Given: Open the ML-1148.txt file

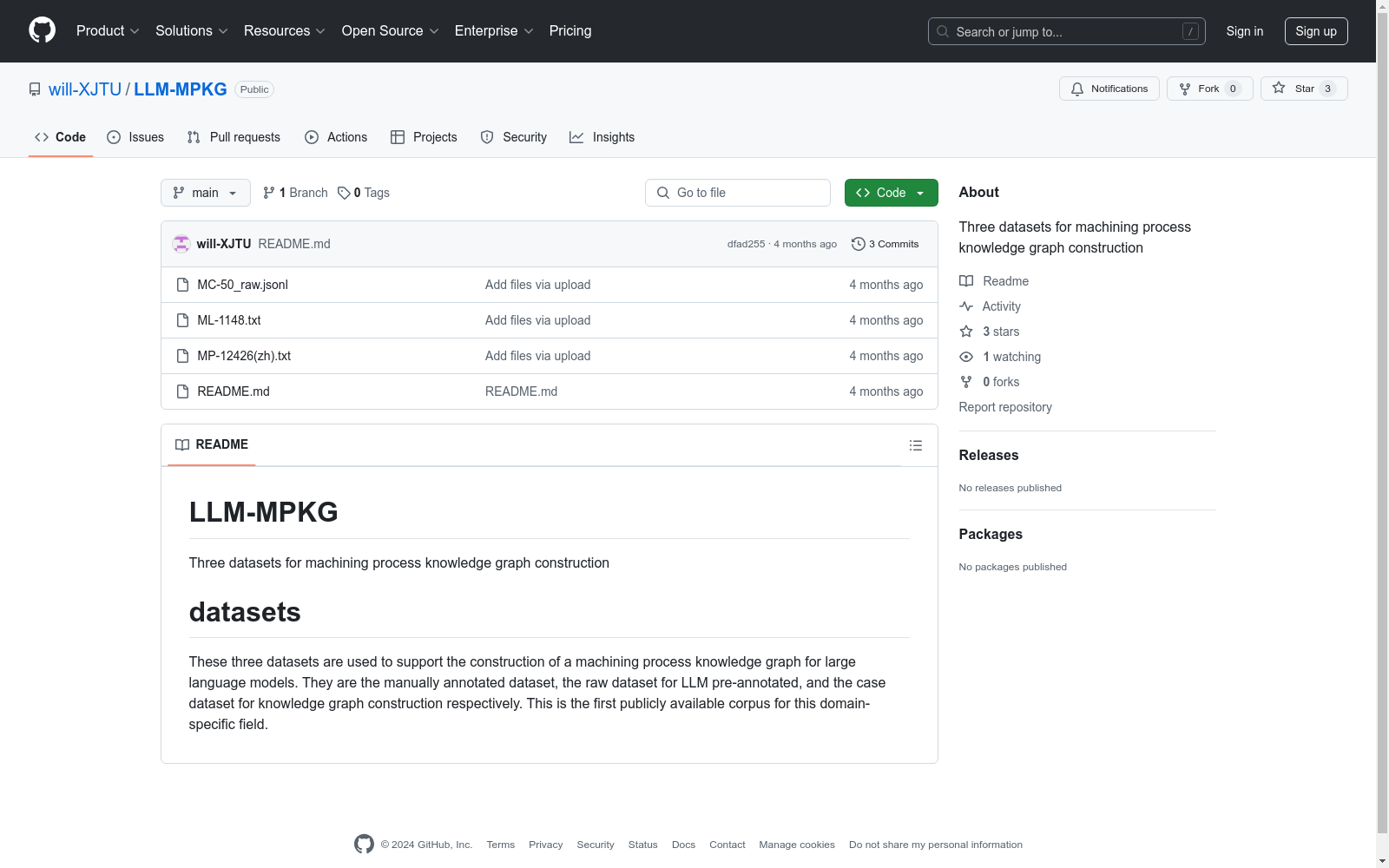Looking at the screenshot, I should [229, 320].
